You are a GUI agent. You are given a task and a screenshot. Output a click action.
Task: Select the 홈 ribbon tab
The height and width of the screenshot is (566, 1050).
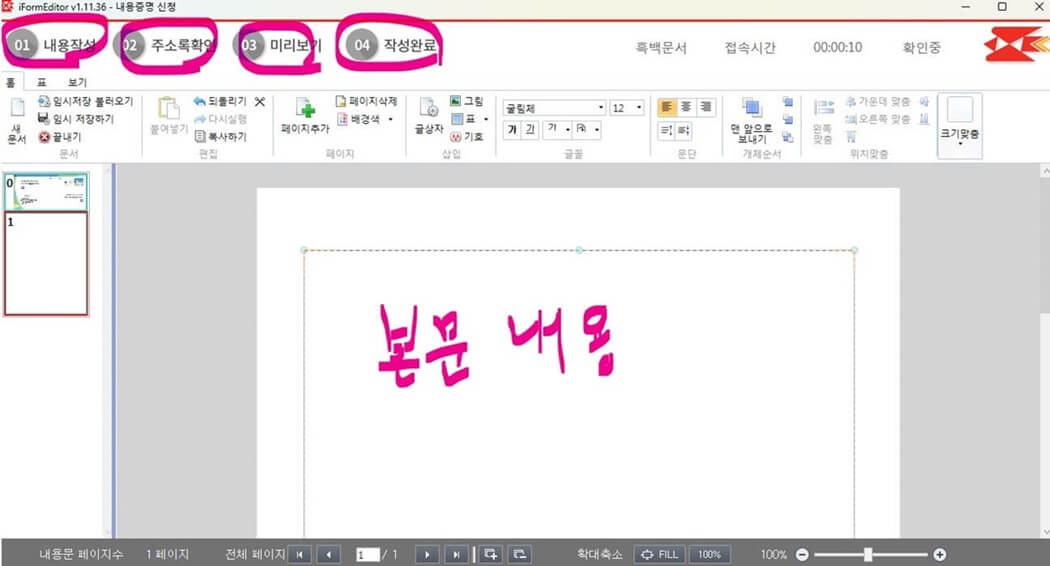click(x=11, y=82)
